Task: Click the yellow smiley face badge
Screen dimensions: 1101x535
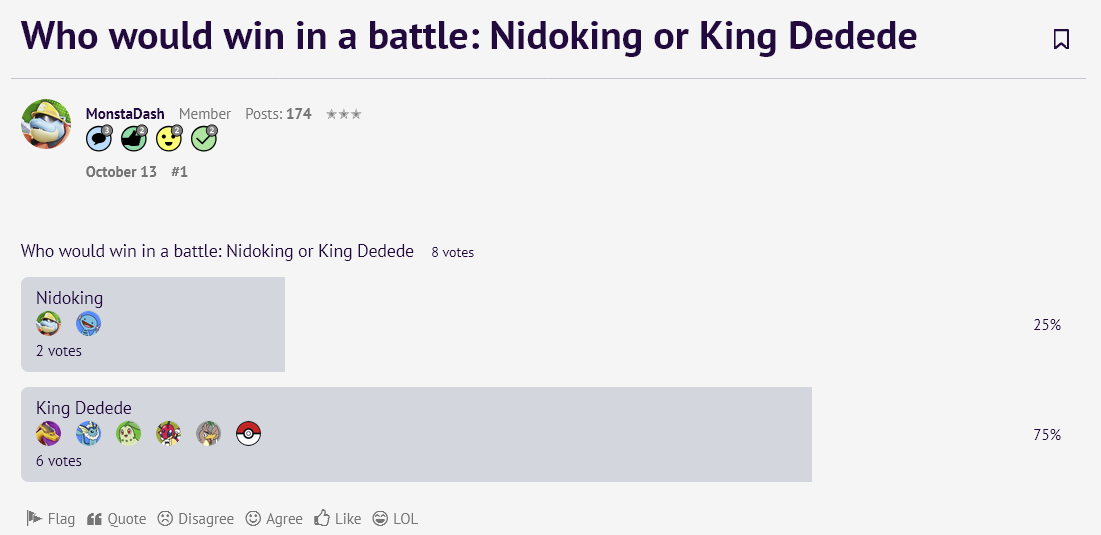Action: [168, 138]
